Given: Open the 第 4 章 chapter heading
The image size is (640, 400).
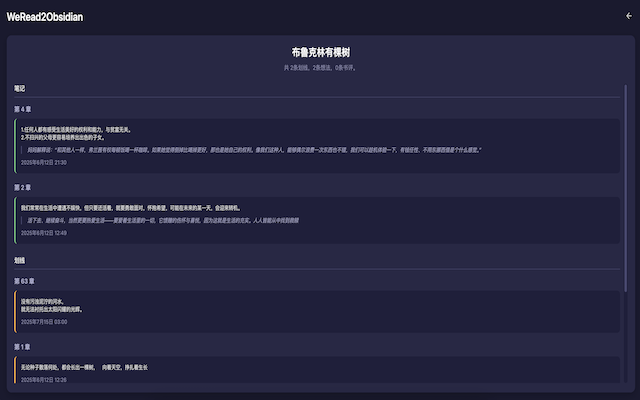Looking at the screenshot, I should (x=23, y=108).
